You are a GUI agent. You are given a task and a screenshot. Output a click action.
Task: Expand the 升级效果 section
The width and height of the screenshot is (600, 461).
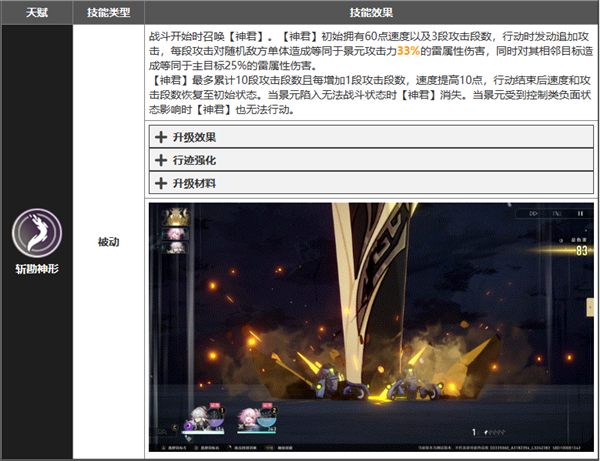(371, 137)
